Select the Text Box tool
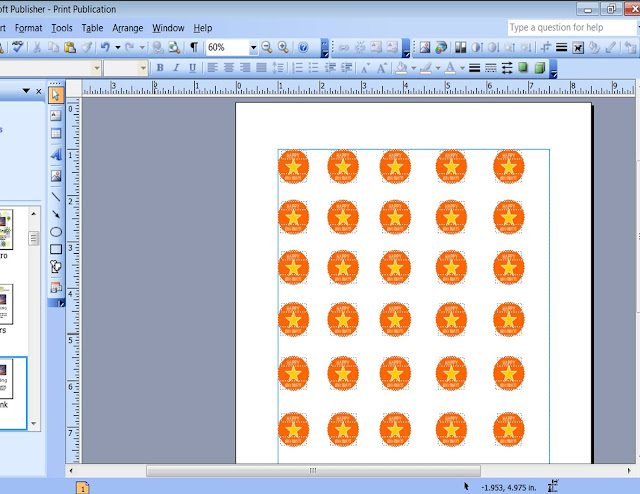The height and width of the screenshot is (494, 640). (56, 116)
